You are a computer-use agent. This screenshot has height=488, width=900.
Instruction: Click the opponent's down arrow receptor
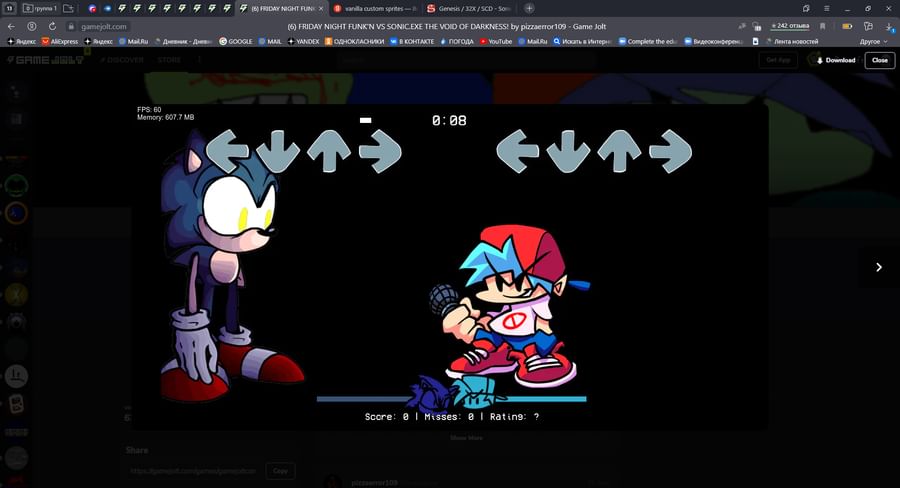(x=278, y=151)
